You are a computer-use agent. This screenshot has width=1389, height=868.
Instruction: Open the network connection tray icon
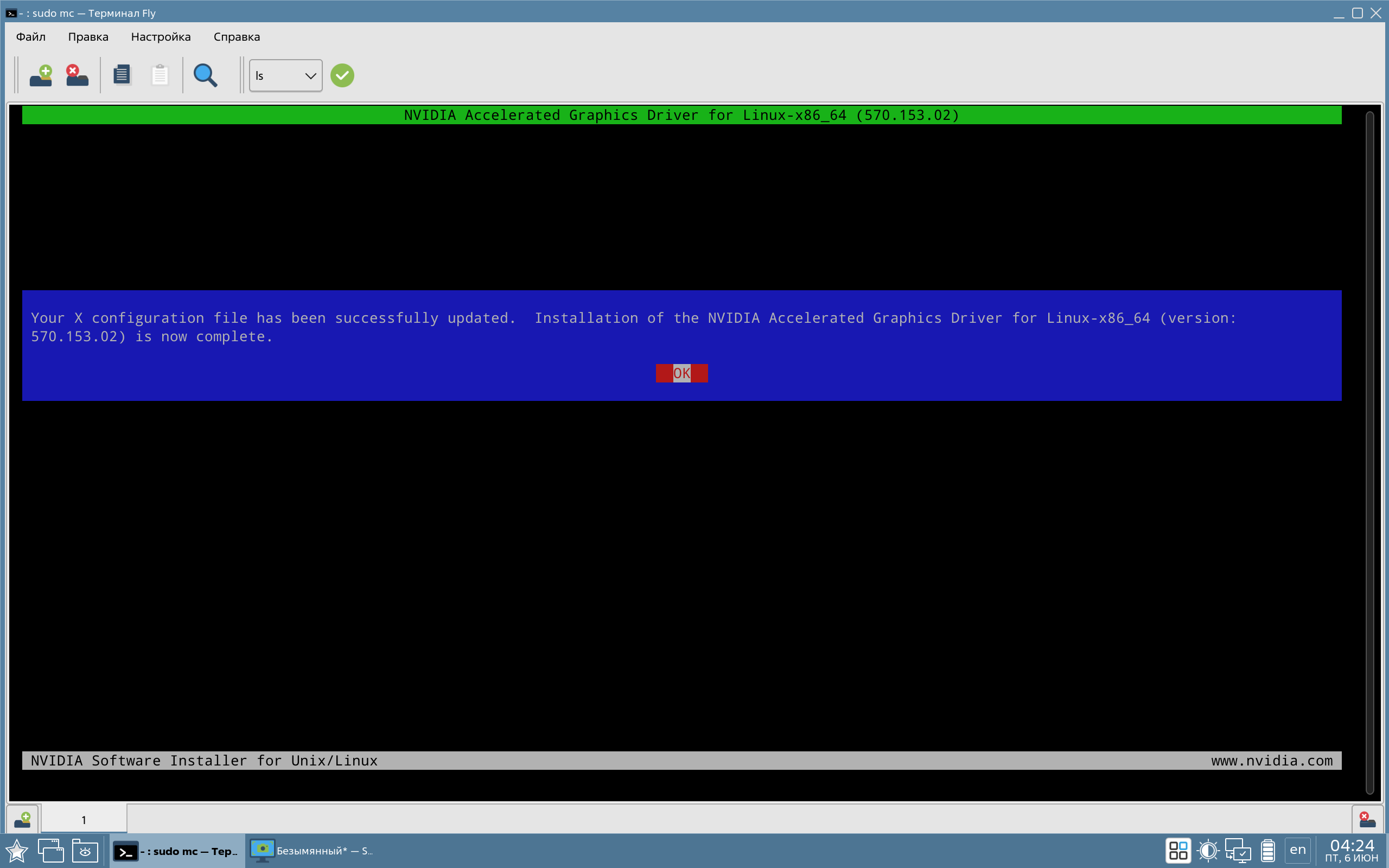click(1238, 851)
